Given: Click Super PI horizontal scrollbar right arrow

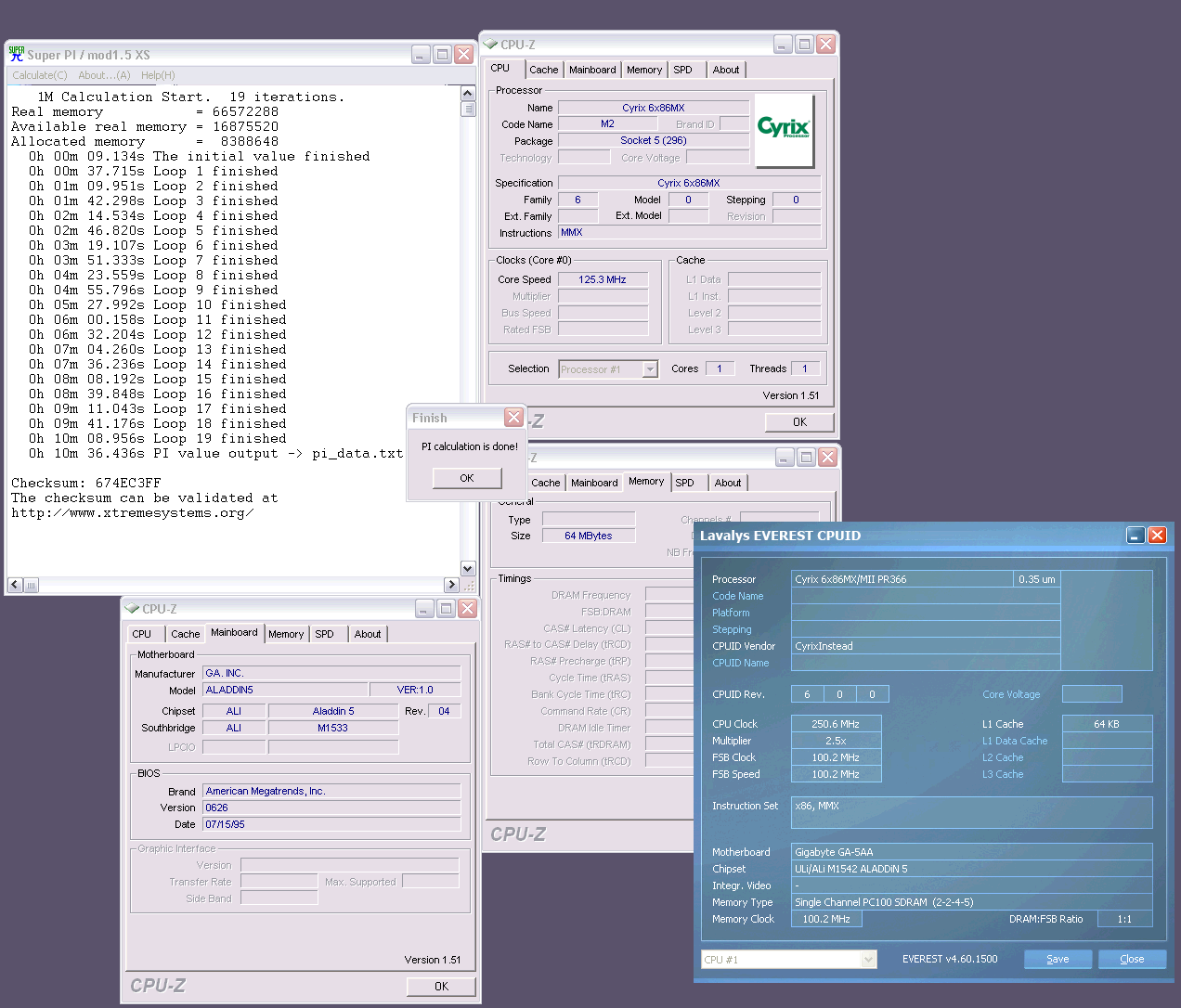Looking at the screenshot, I should [x=451, y=585].
